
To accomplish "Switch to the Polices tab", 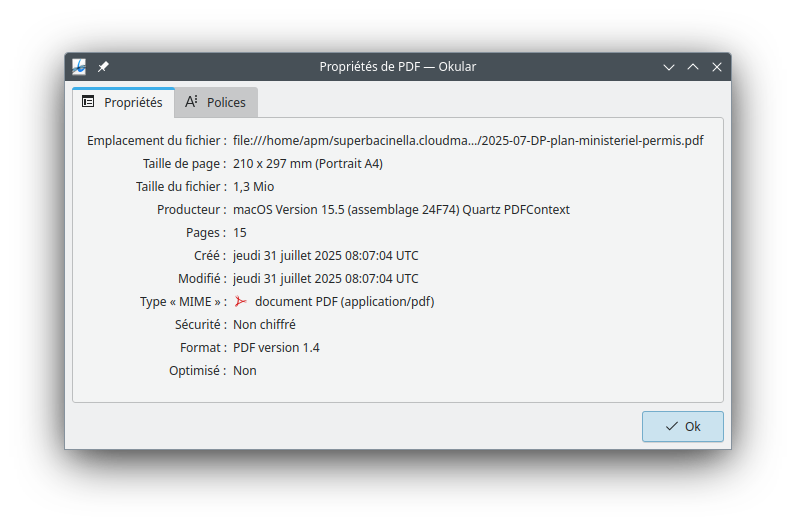I will pyautogui.click(x=216, y=102).
